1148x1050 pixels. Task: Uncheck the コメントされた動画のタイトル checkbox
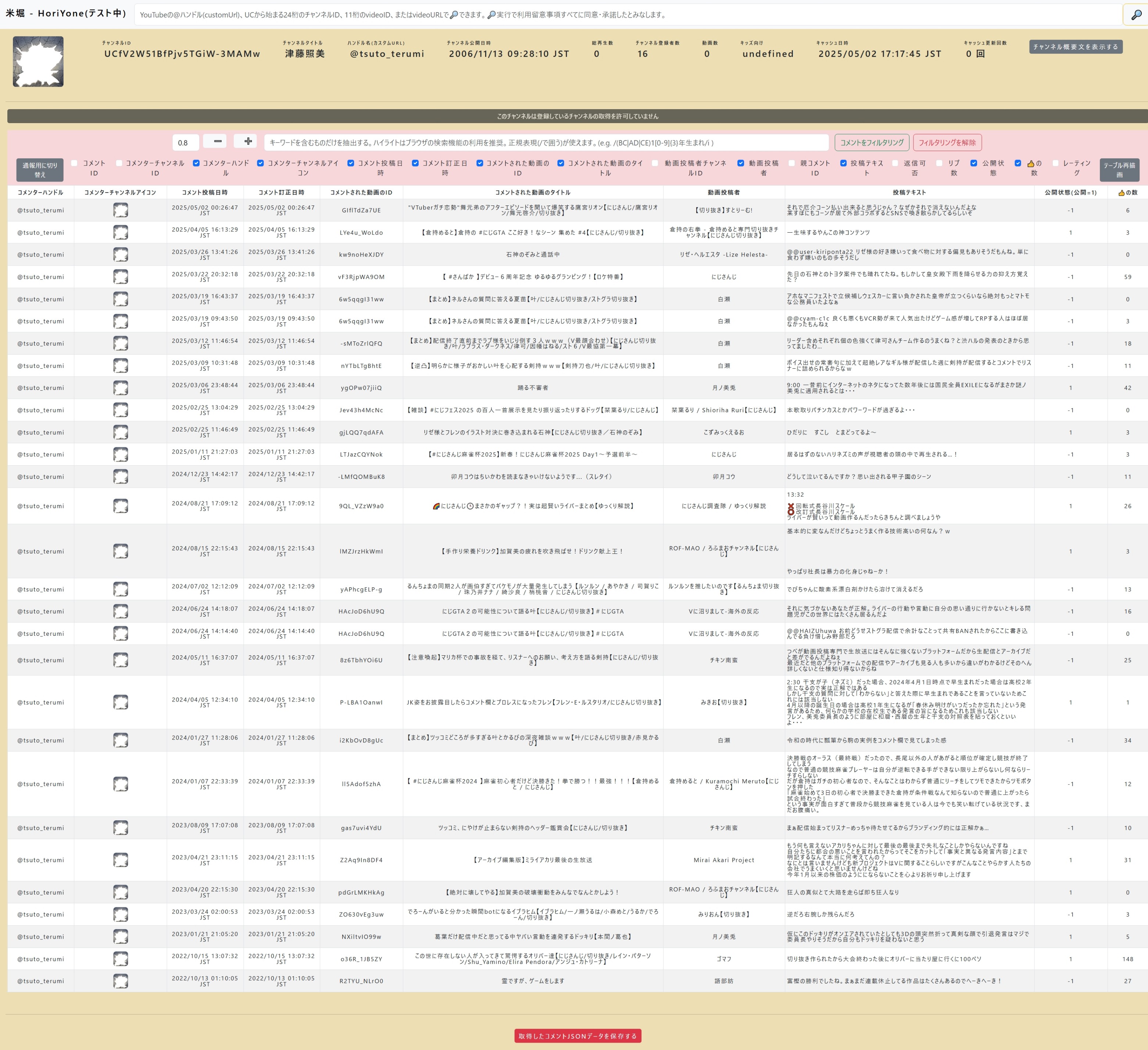coord(560,163)
